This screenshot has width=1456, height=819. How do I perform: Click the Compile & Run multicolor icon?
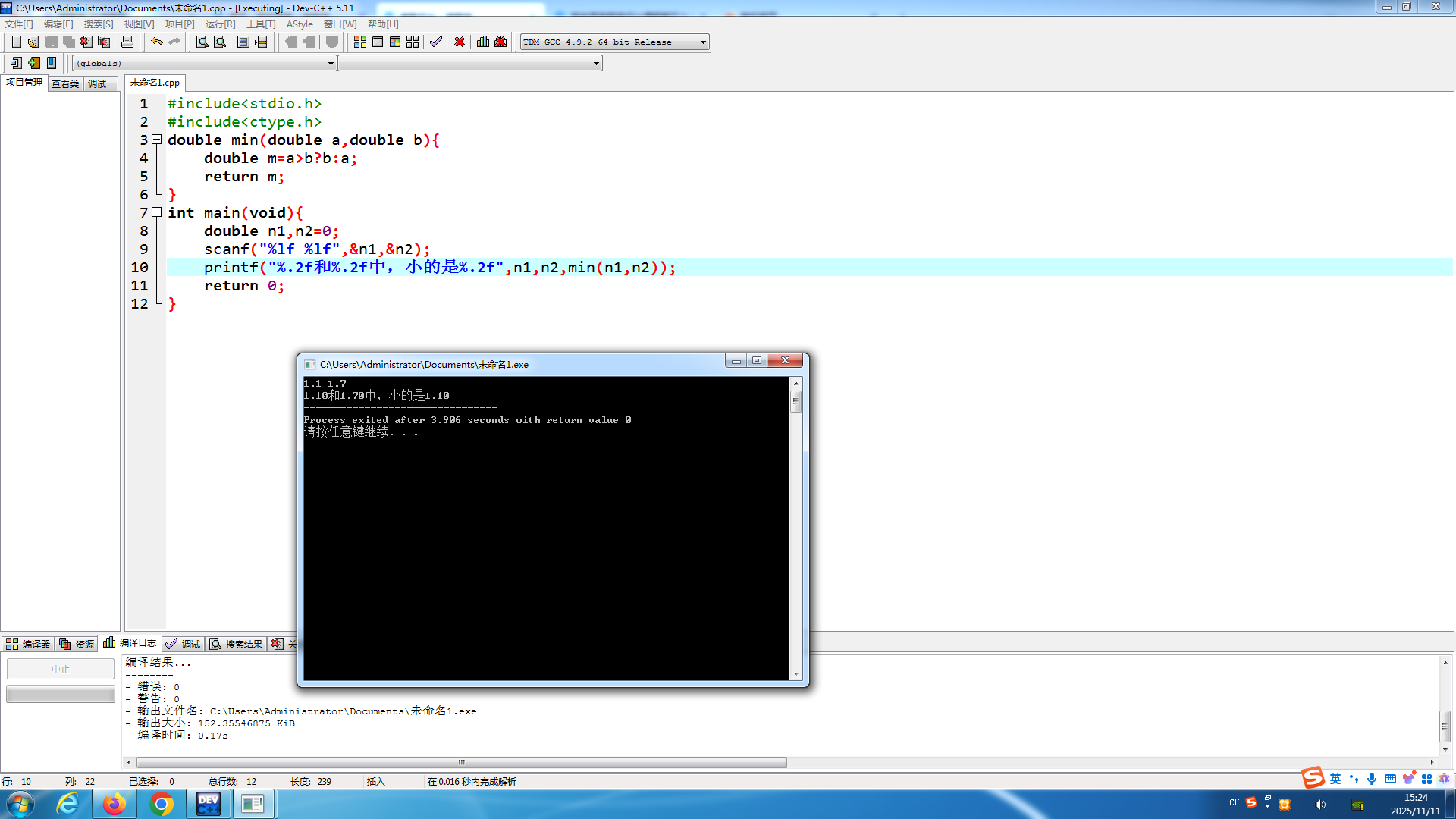coord(395,42)
